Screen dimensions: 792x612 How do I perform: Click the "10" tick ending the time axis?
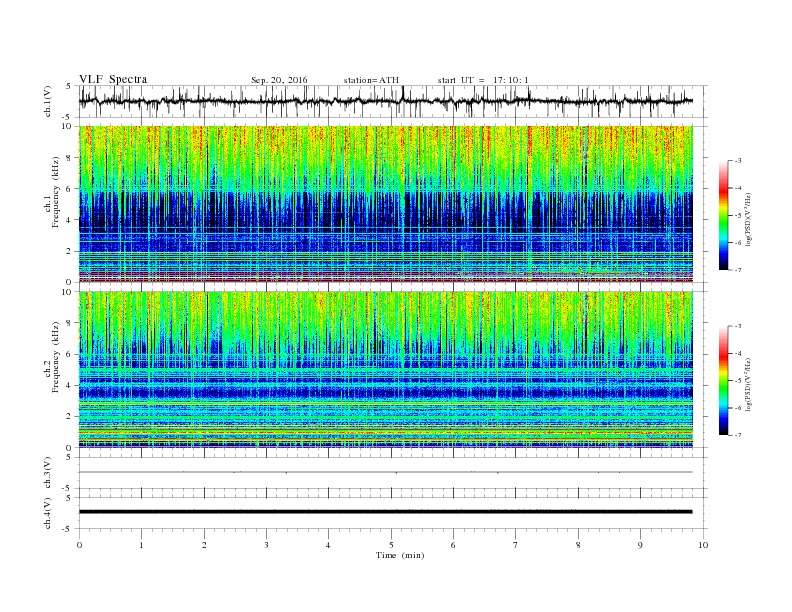pyautogui.click(x=703, y=545)
